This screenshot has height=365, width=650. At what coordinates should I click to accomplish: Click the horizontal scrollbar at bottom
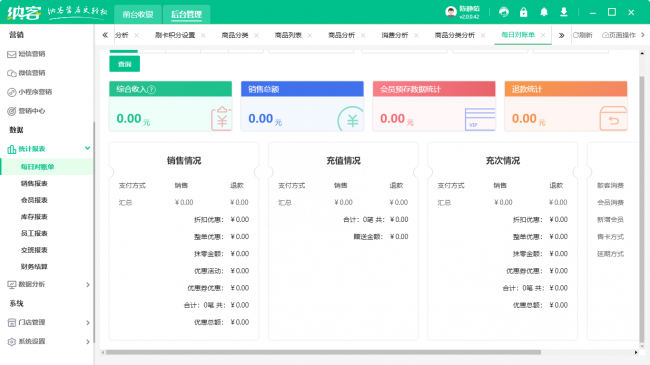tap(323, 352)
